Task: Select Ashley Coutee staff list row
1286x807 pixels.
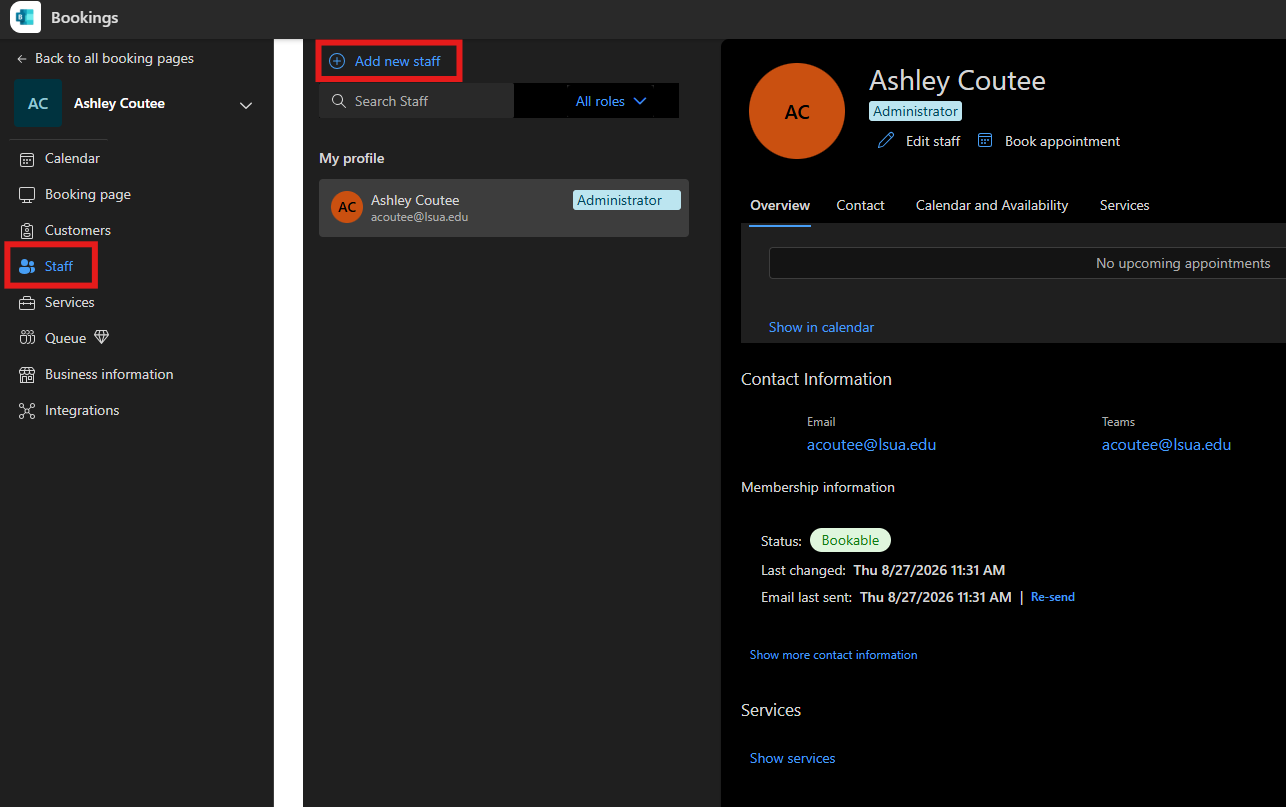Action: click(x=504, y=208)
